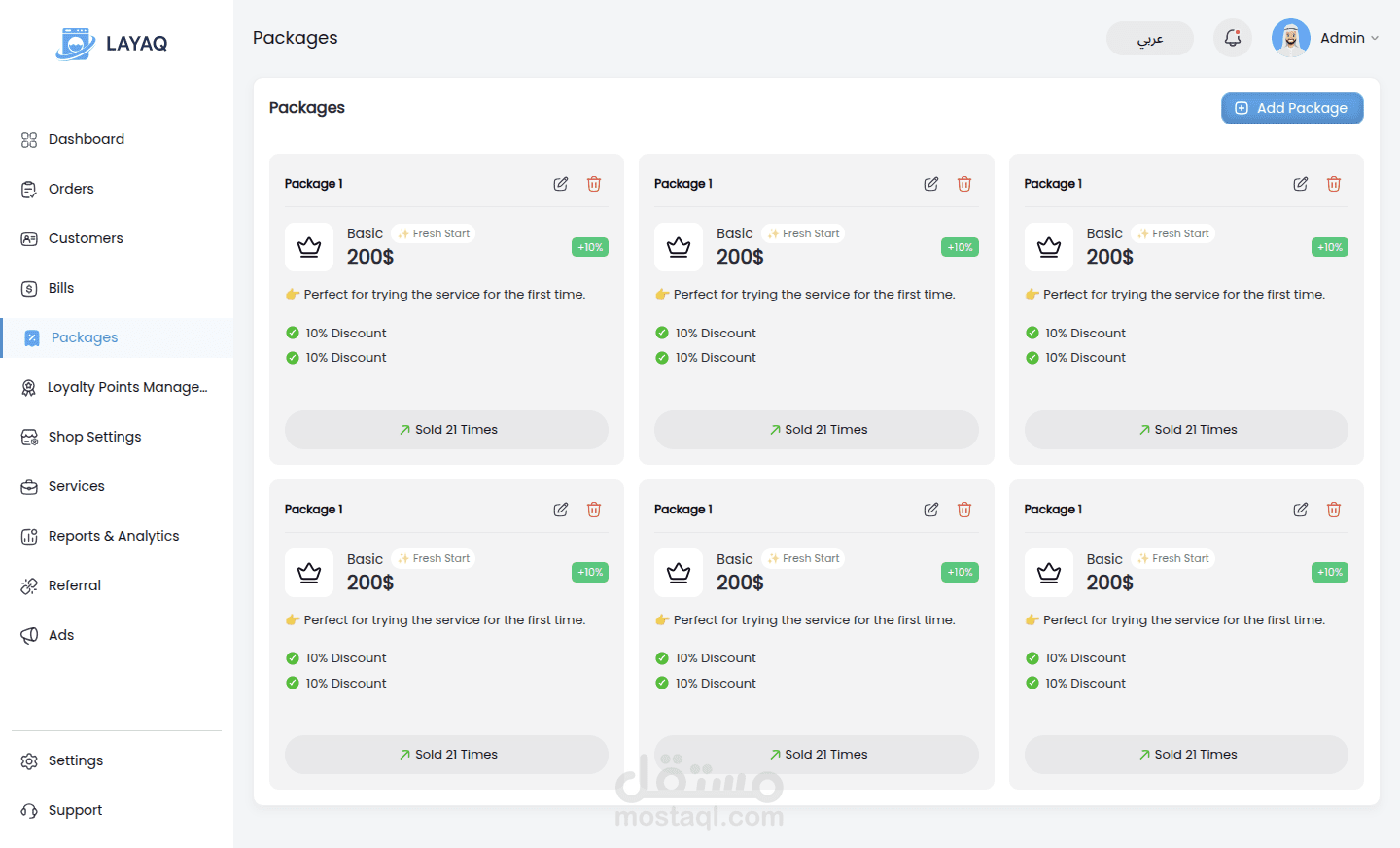This screenshot has width=1400, height=848.
Task: Go to the Orders page
Action: pyautogui.click(x=71, y=189)
